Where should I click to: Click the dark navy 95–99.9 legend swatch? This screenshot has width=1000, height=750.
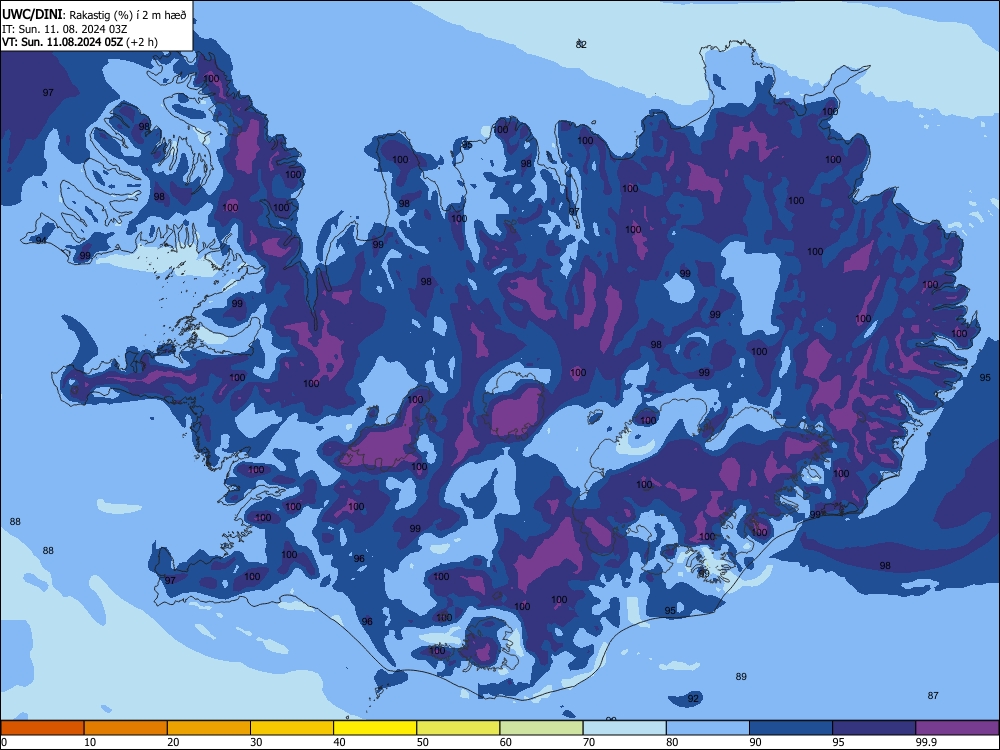[874, 728]
